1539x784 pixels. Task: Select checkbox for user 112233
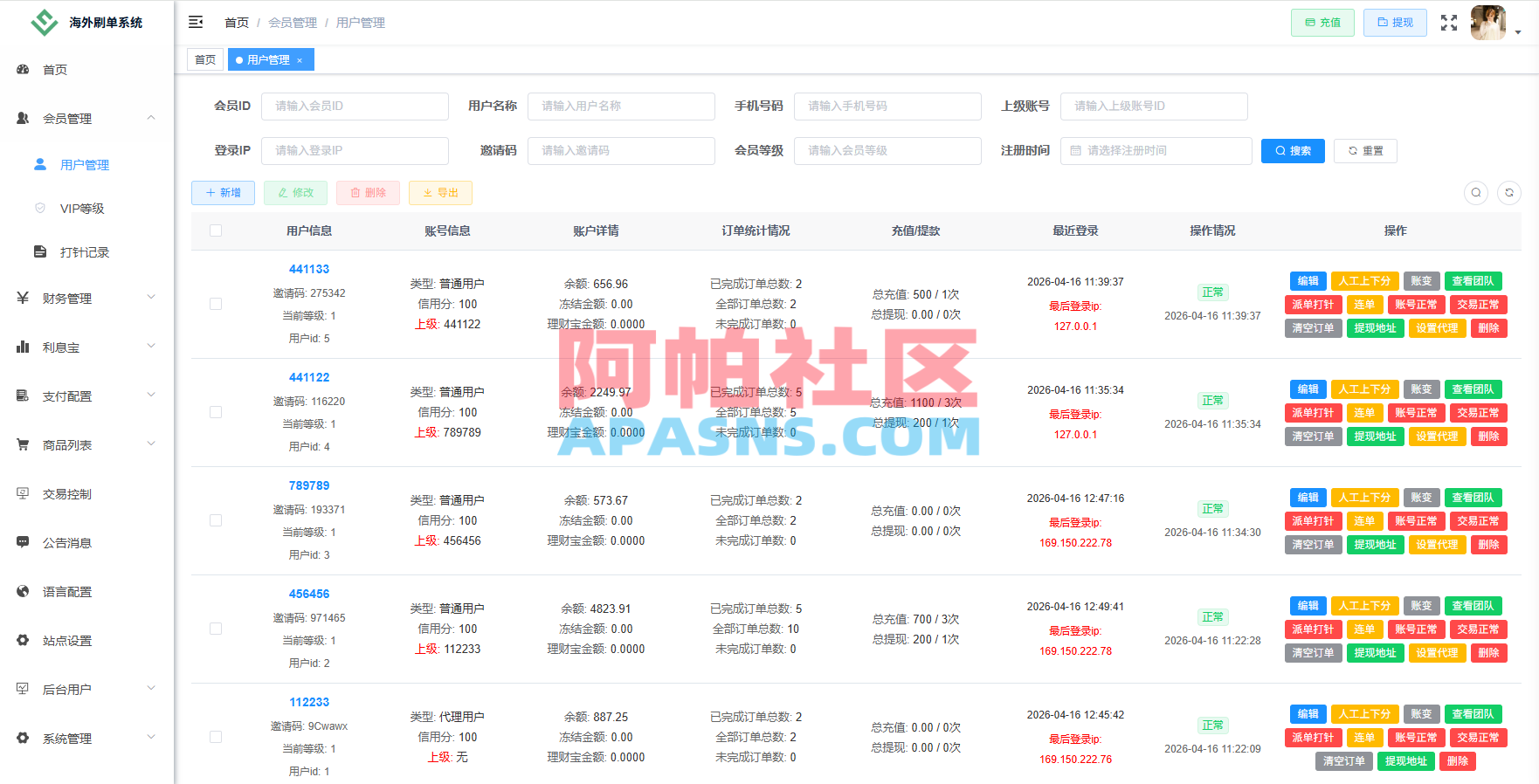point(216,737)
